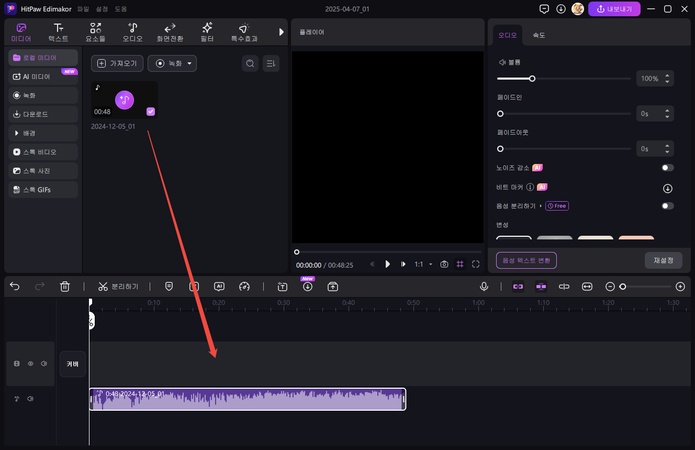Click the 볼륨 volume slider handle
Image resolution: width=695 pixels, height=450 pixels.
click(531, 78)
